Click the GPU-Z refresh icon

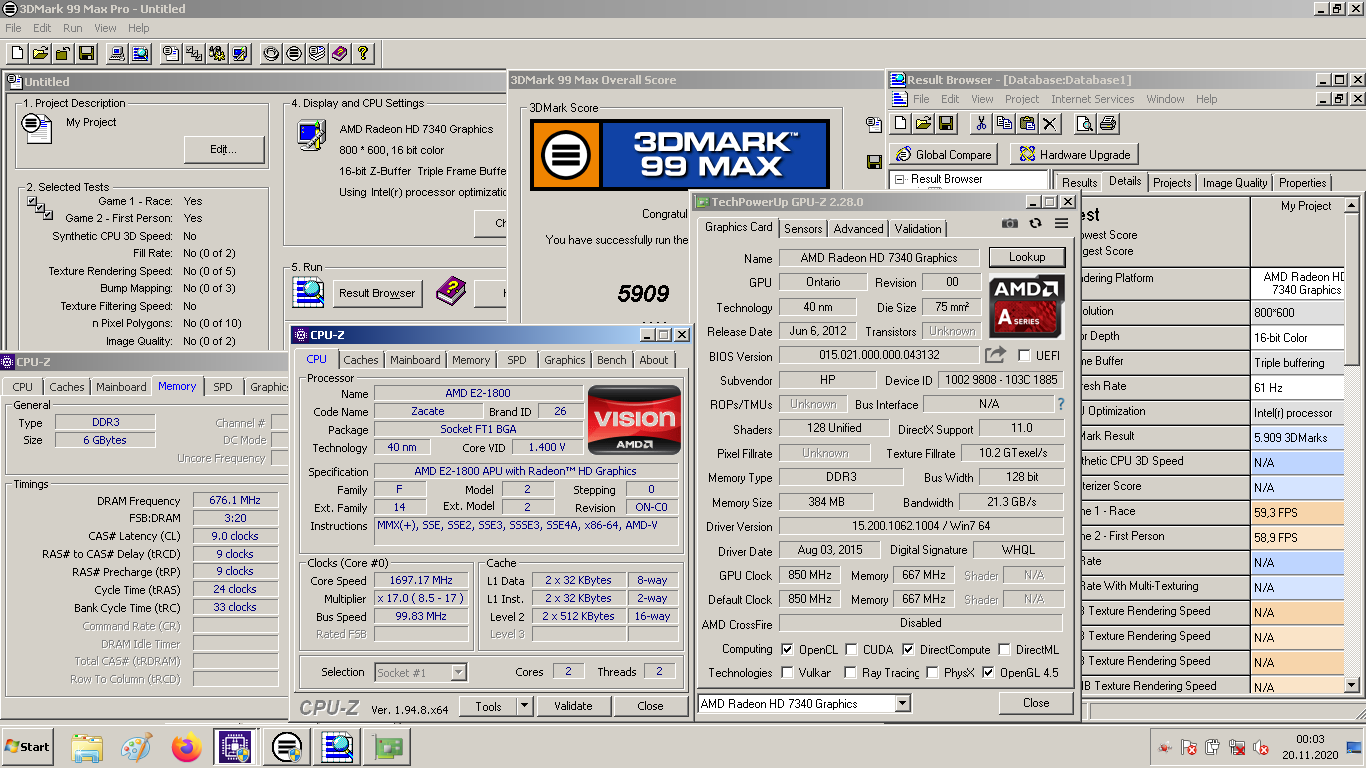pos(1036,223)
